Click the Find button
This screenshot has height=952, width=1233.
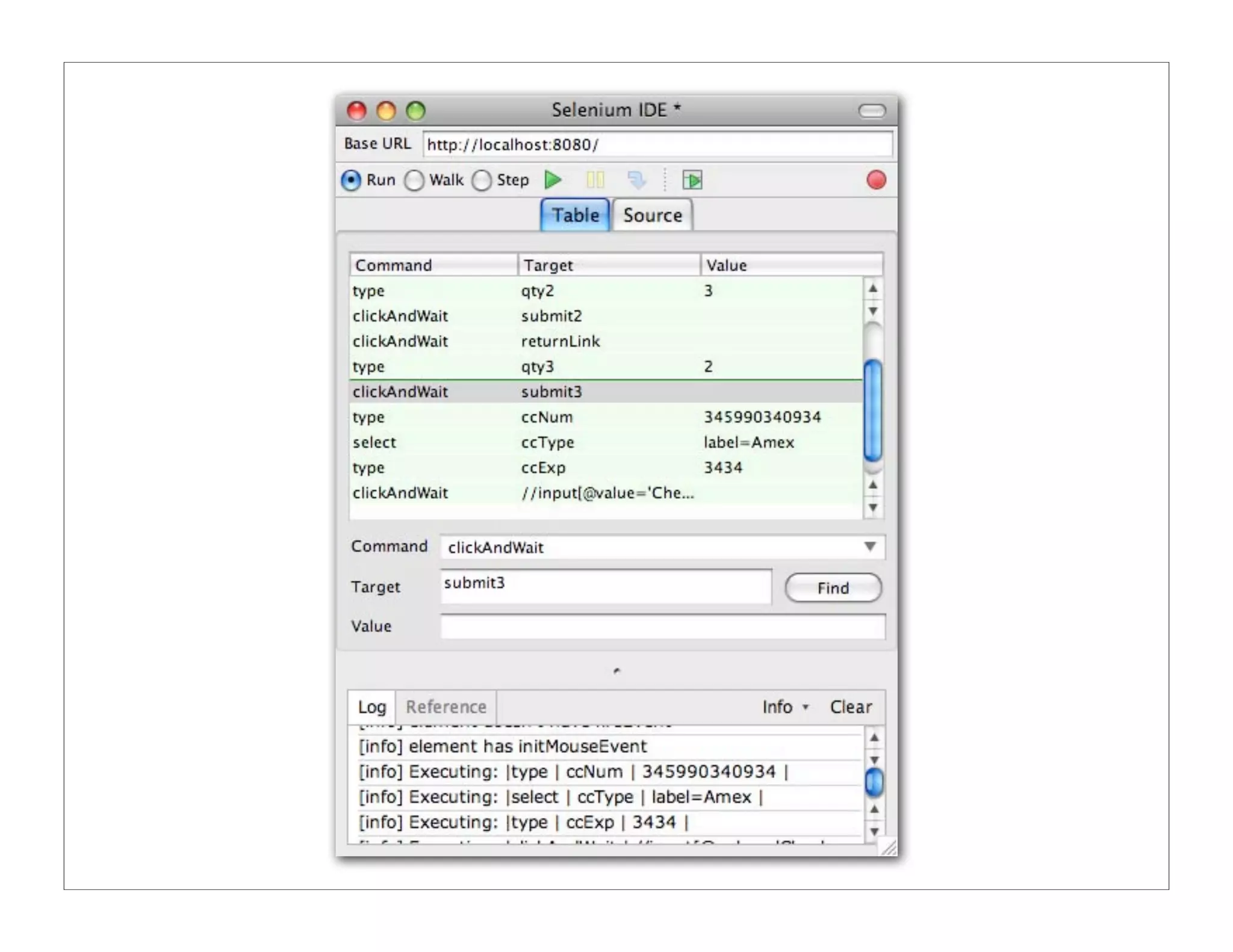point(833,588)
